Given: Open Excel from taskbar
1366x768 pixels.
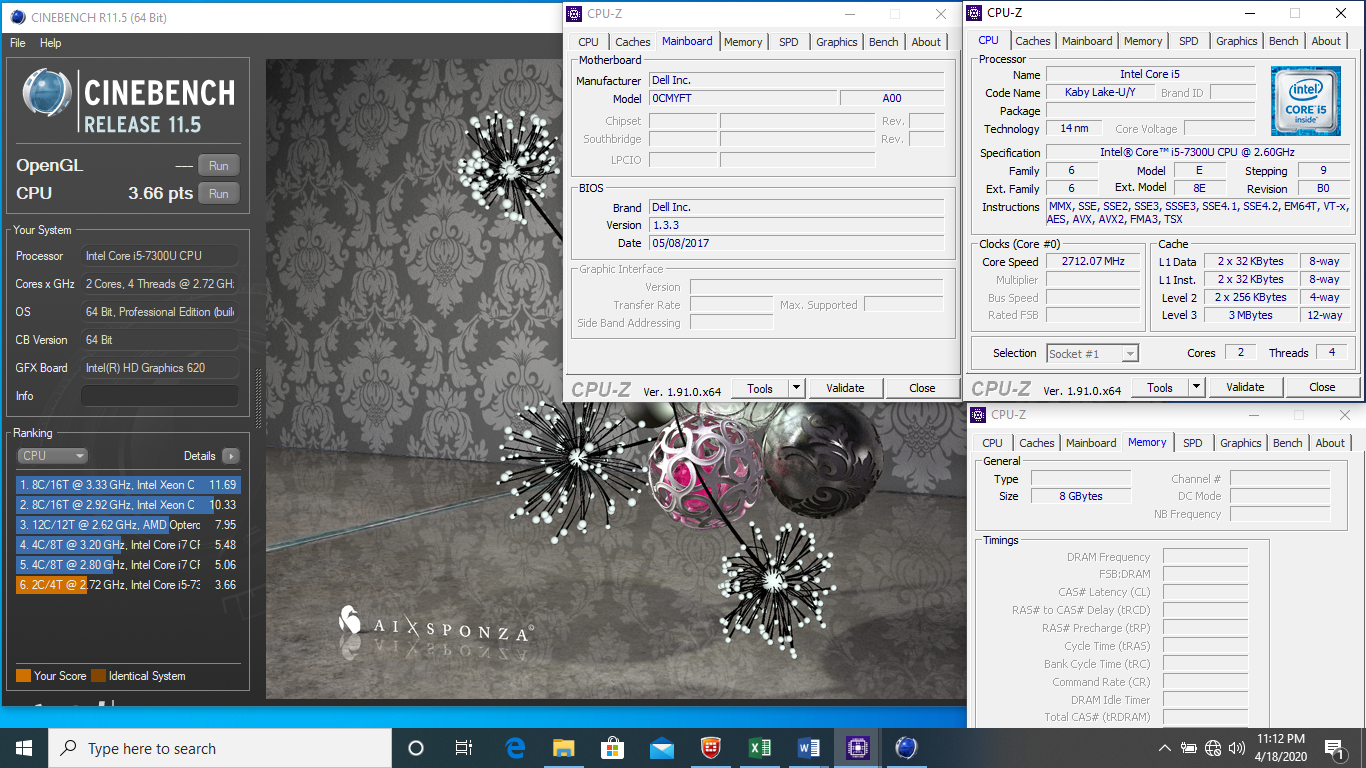Looking at the screenshot, I should coord(759,748).
